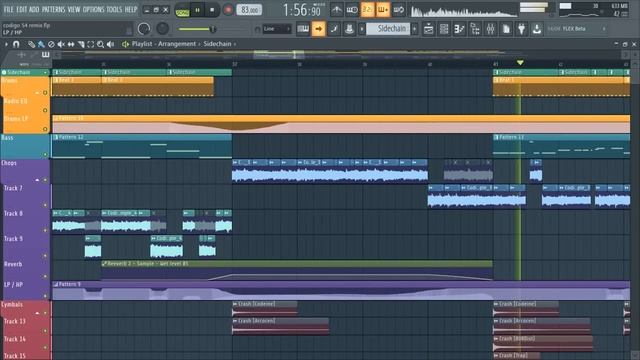Toggle the metronome
The width and height of the screenshot is (640, 360).
click(337, 9)
